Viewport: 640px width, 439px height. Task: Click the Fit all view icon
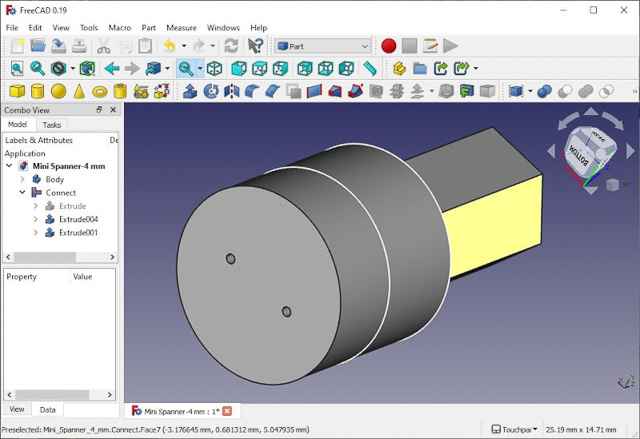coord(16,69)
